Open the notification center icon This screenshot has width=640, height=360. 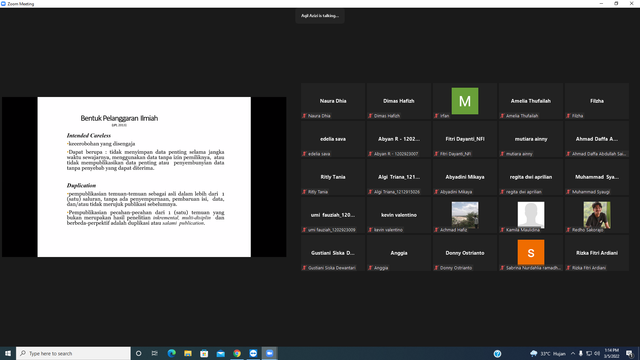(629, 353)
